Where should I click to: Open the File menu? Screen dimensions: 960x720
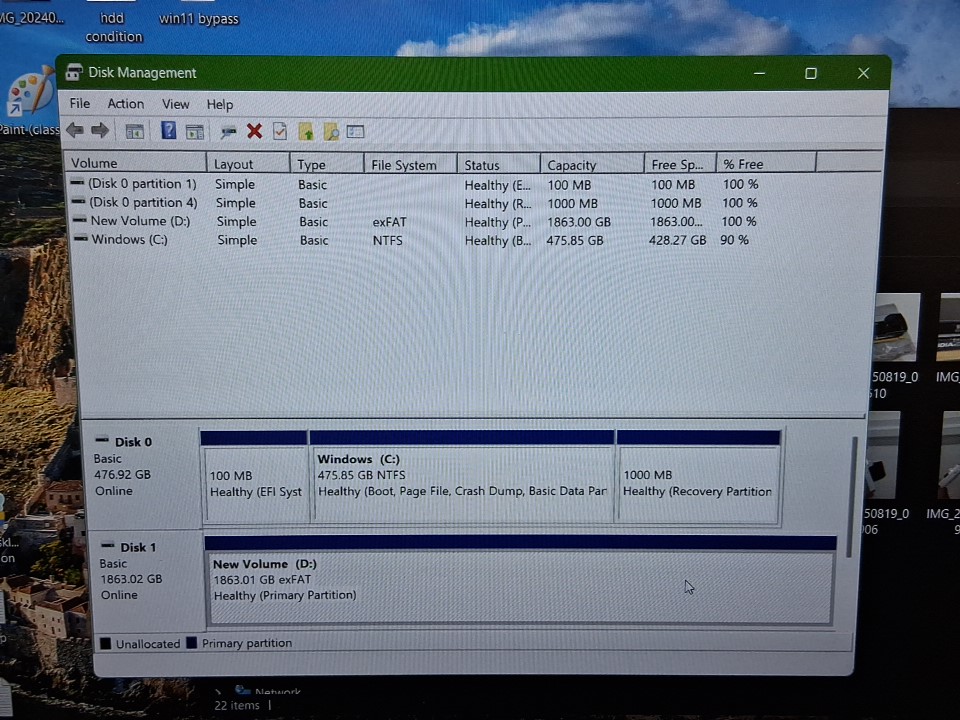(x=80, y=103)
